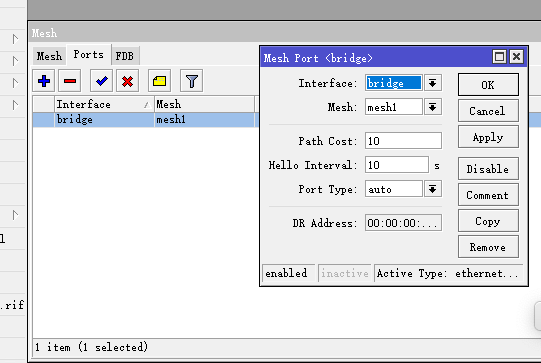
Task: Expand the first sidebar menu arrow
Action: [x=15, y=39]
